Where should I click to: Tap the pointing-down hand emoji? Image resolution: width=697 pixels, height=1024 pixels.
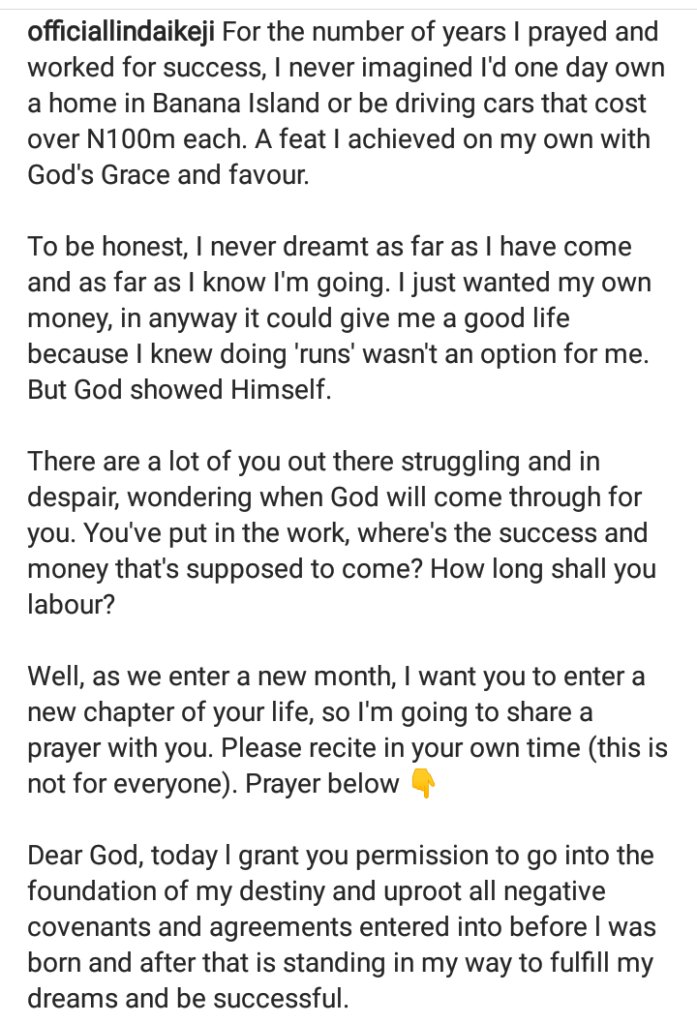422,784
